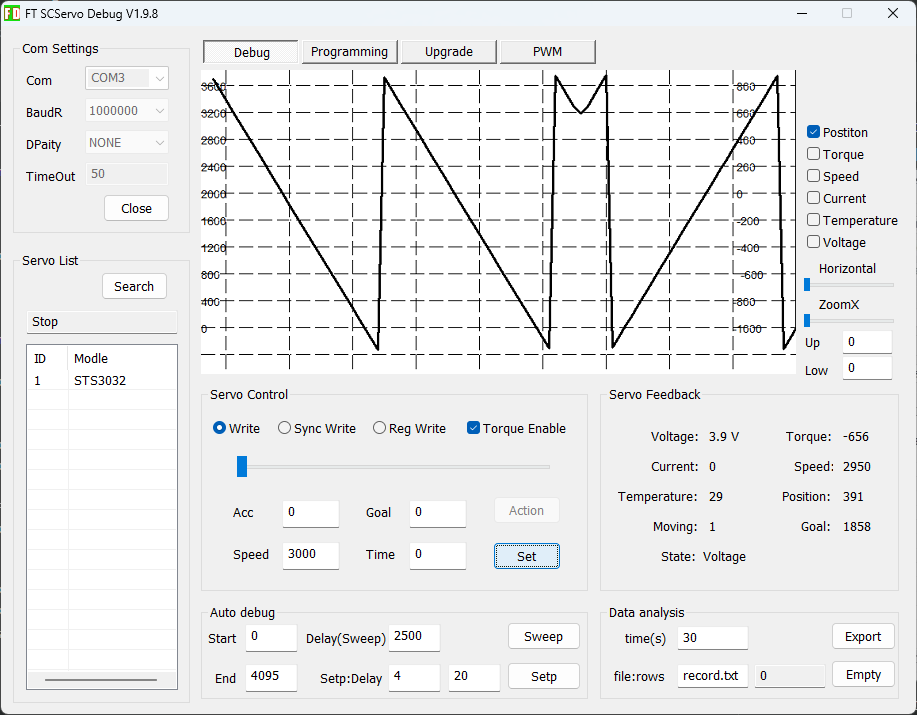The height and width of the screenshot is (715, 917).
Task: Click the Temperature reading 29
Action: pyautogui.click(x=716, y=496)
